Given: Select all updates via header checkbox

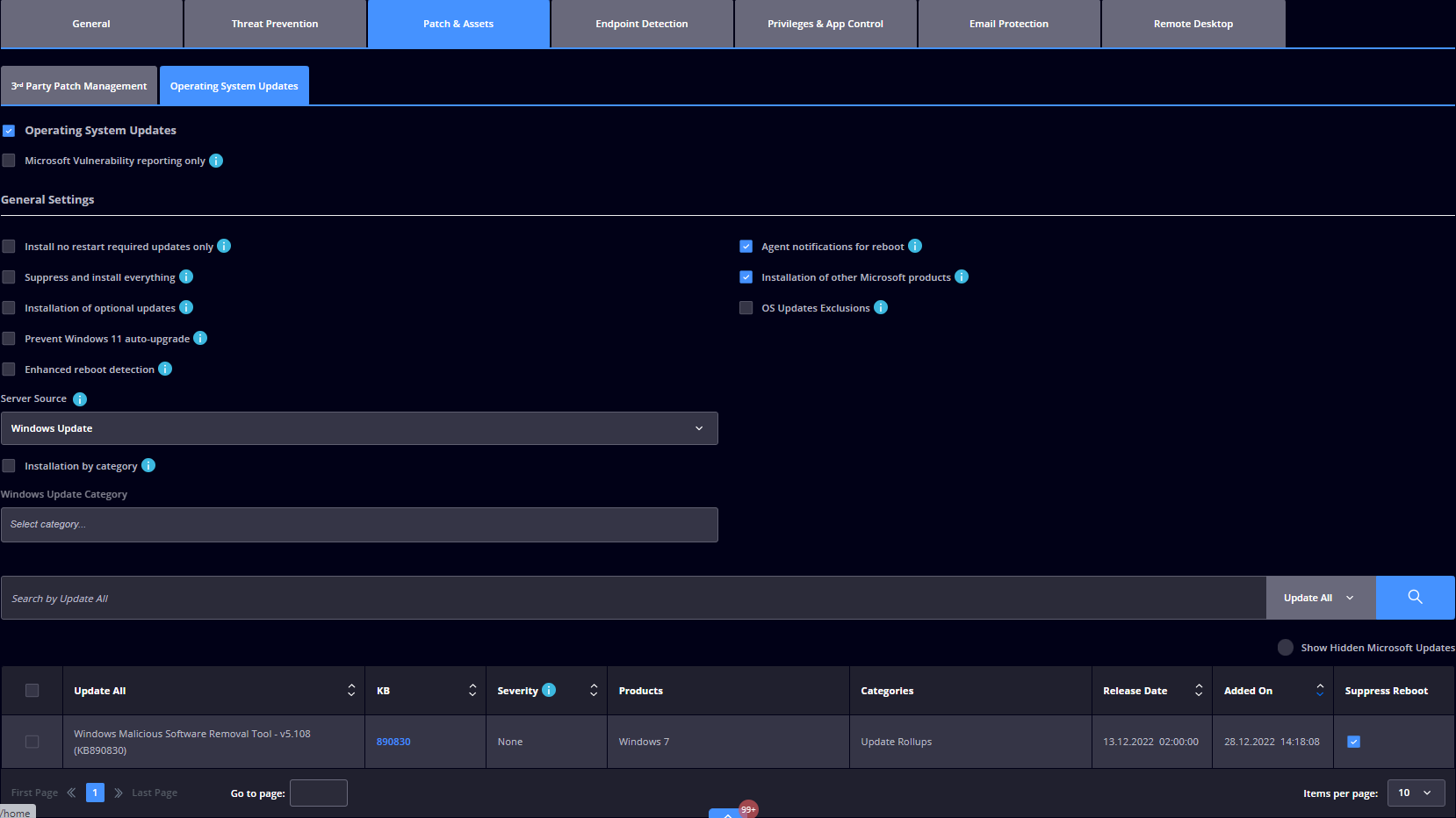Looking at the screenshot, I should click(x=32, y=691).
